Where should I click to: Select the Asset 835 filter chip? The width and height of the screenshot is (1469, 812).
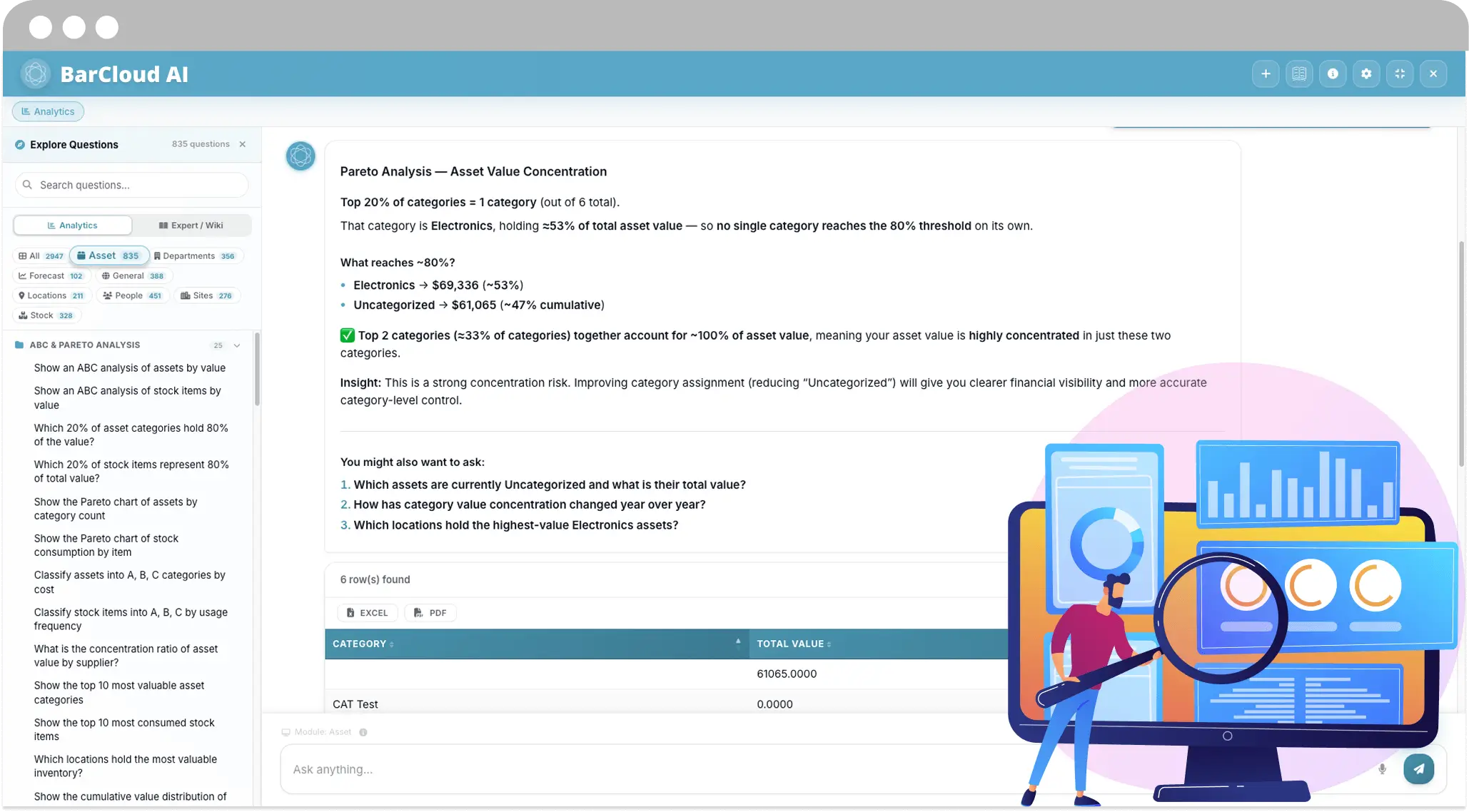pos(108,255)
